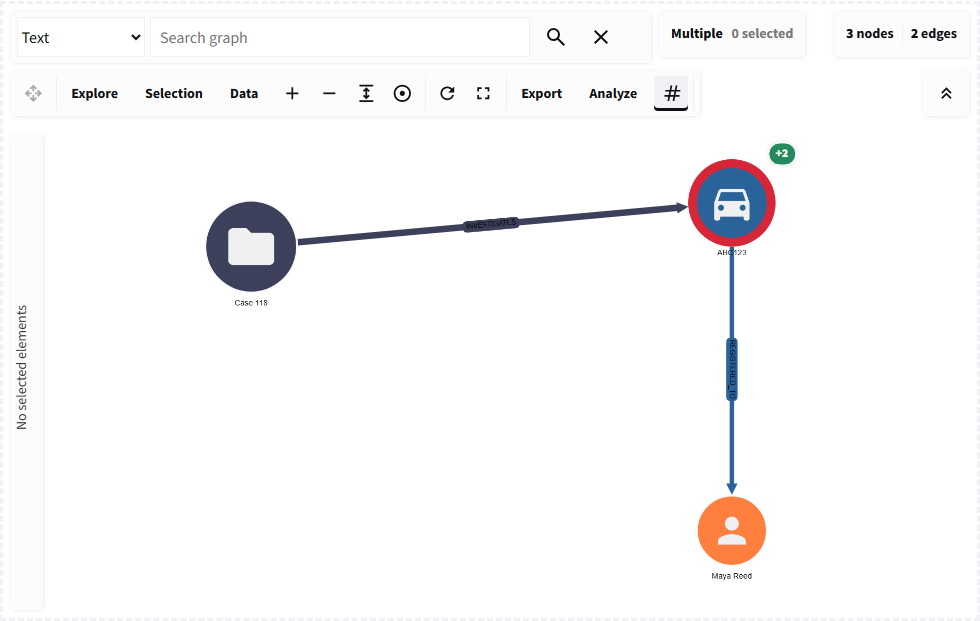Click the move/pan arrows icon
The height and width of the screenshot is (621, 980).
(33, 94)
